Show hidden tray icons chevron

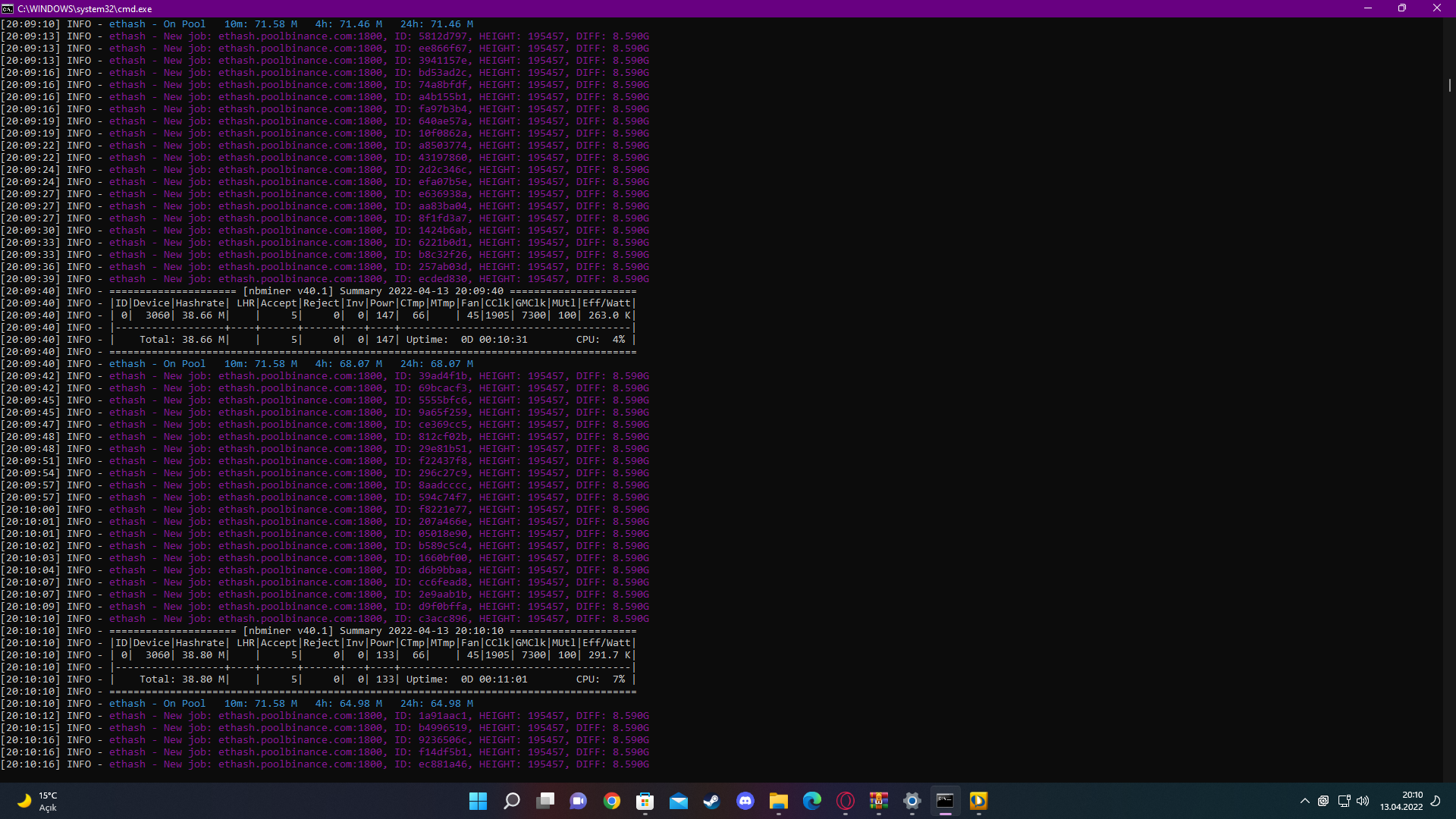pyautogui.click(x=1305, y=801)
